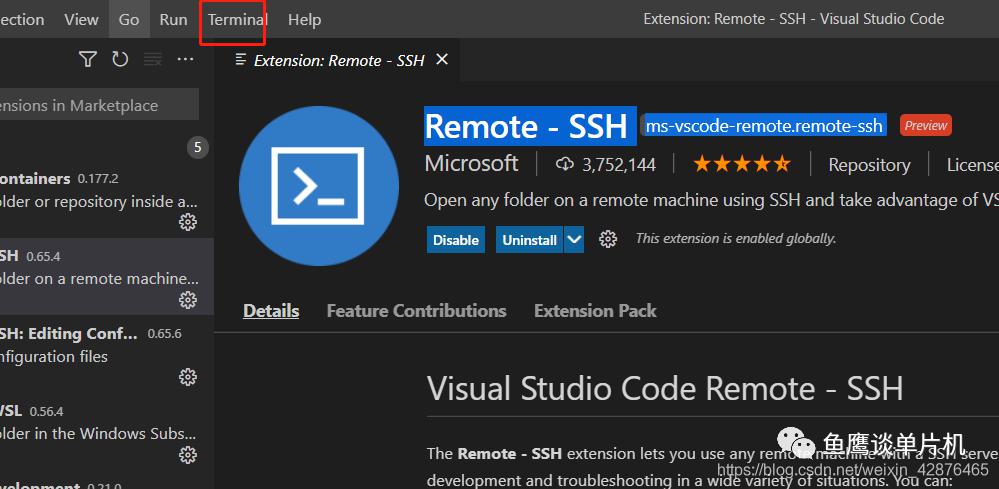This screenshot has height=489, width=999.
Task: Click the five-star rating
Action: tap(742, 164)
